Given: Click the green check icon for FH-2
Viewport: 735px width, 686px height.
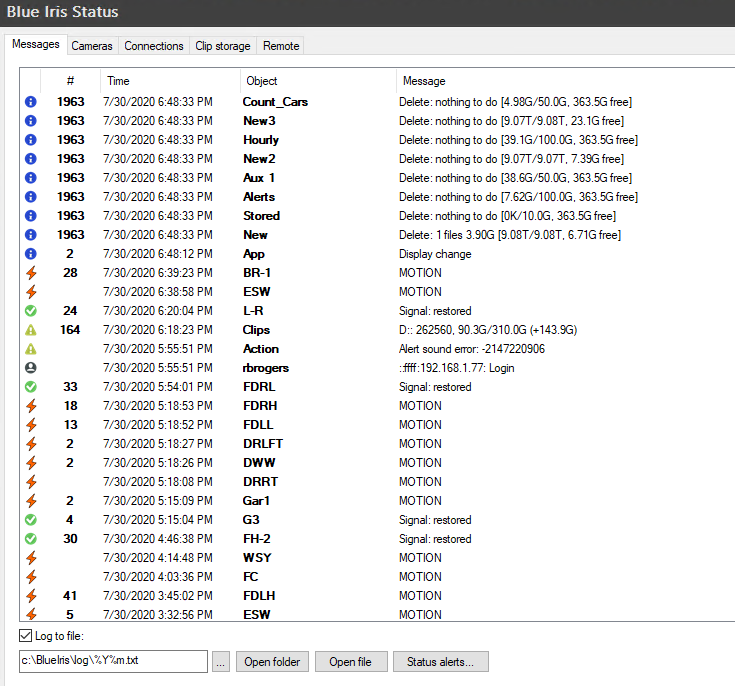Looking at the screenshot, I should [x=30, y=539].
